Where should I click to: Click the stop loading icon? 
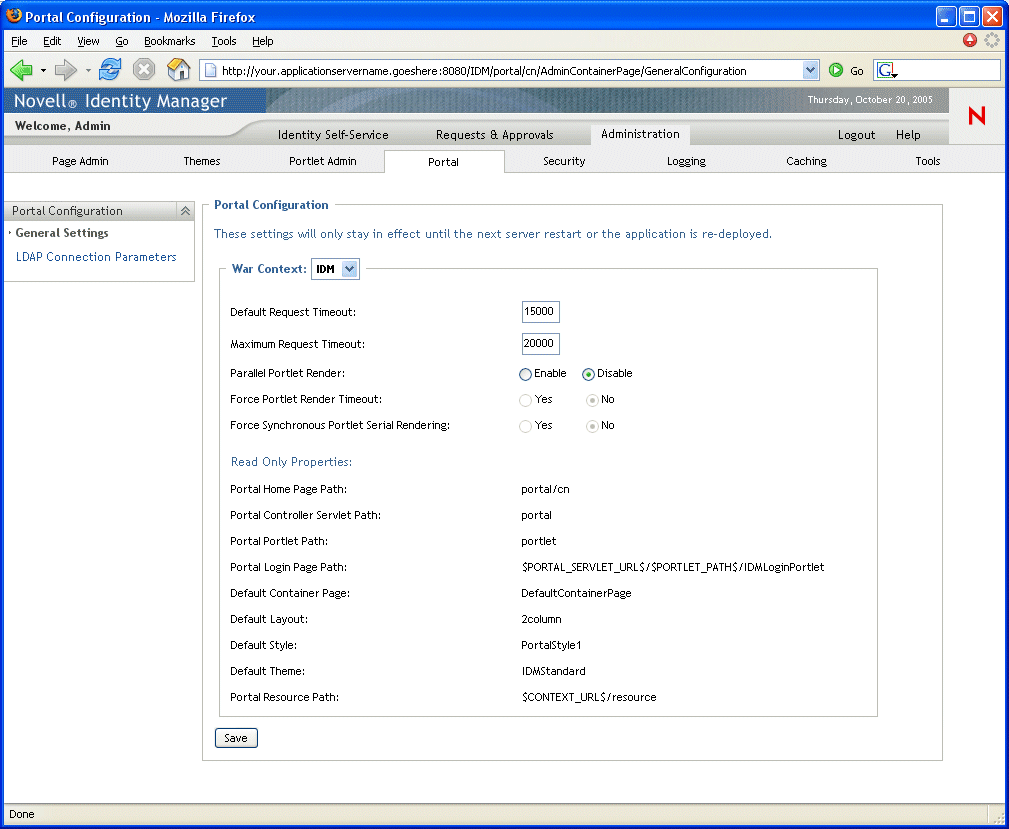[x=144, y=70]
